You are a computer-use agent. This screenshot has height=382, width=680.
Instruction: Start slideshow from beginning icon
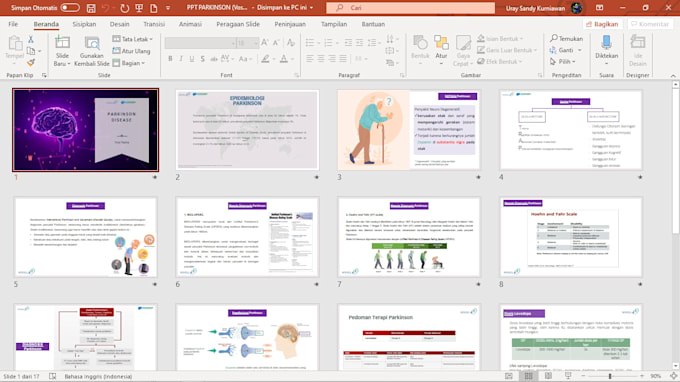(139, 8)
